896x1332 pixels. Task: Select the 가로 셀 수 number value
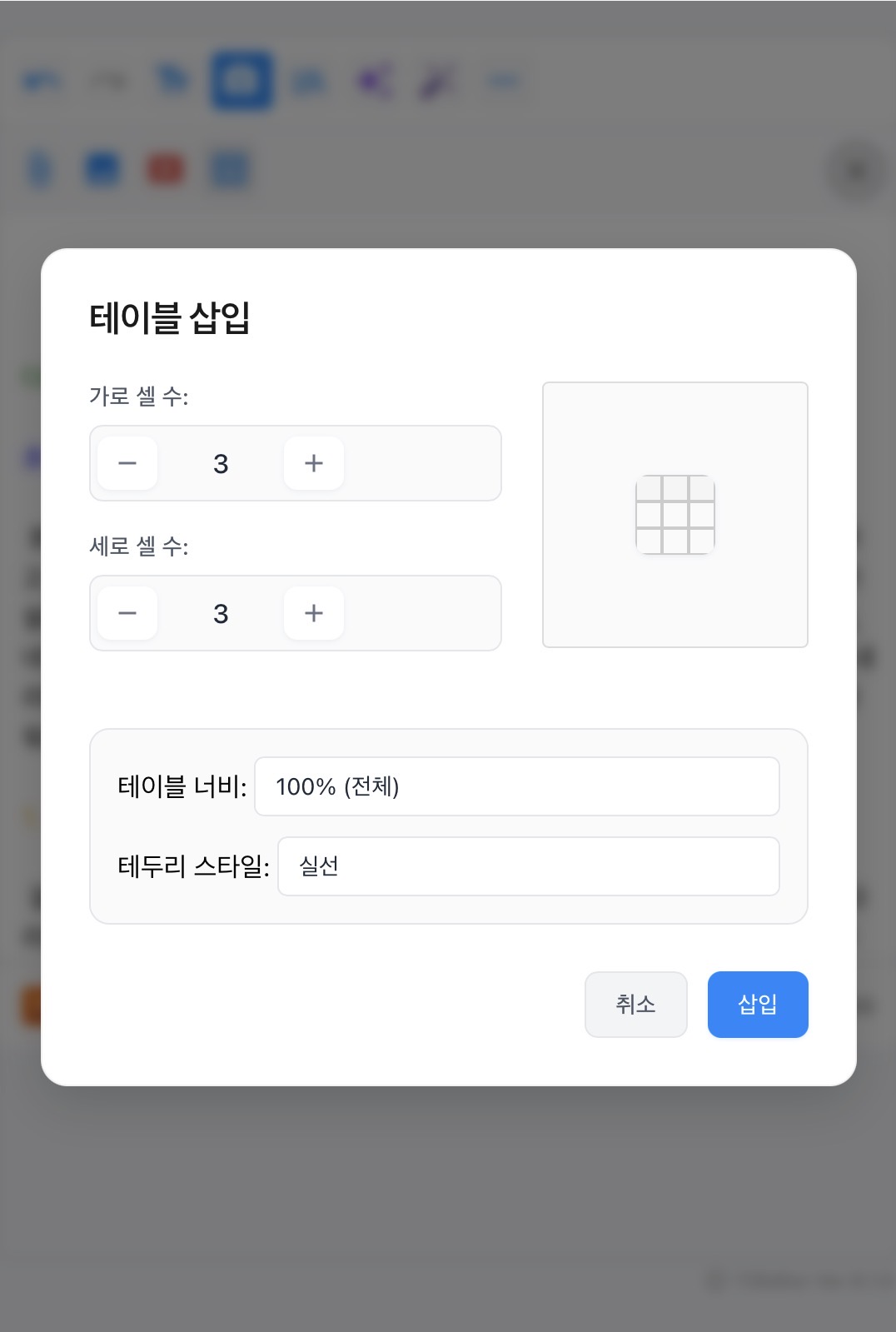point(221,463)
